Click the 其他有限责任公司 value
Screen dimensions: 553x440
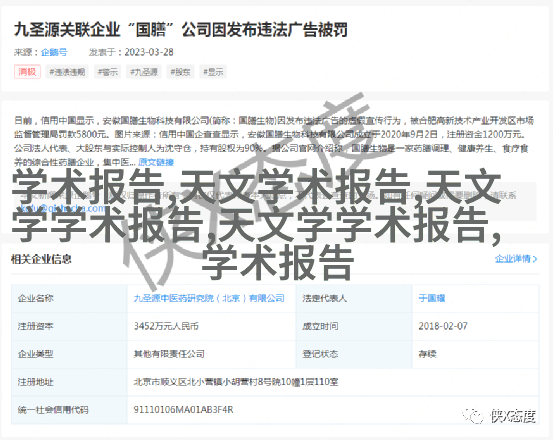[x=169, y=354]
